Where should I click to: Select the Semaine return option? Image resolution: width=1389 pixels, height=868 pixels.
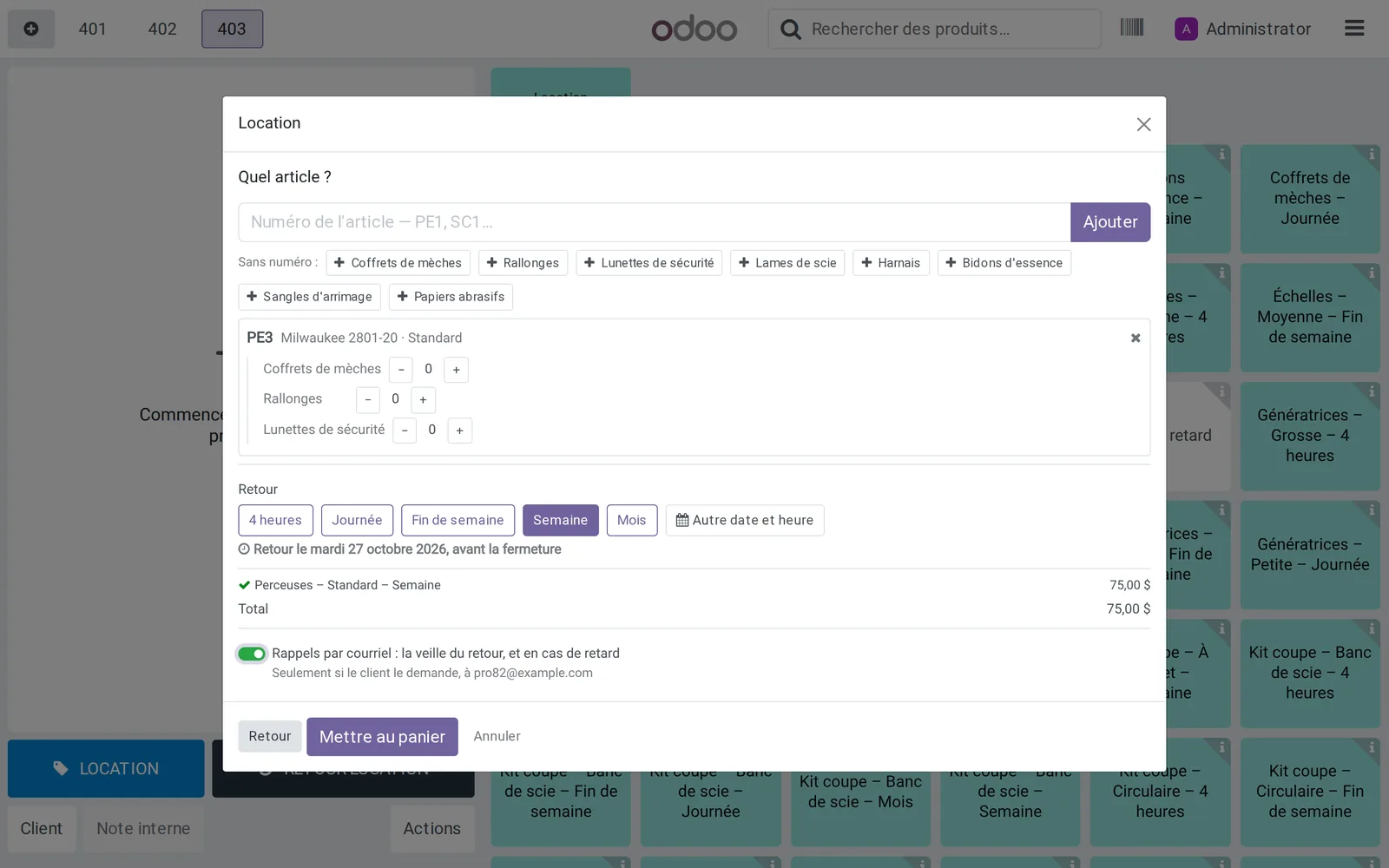(560, 520)
